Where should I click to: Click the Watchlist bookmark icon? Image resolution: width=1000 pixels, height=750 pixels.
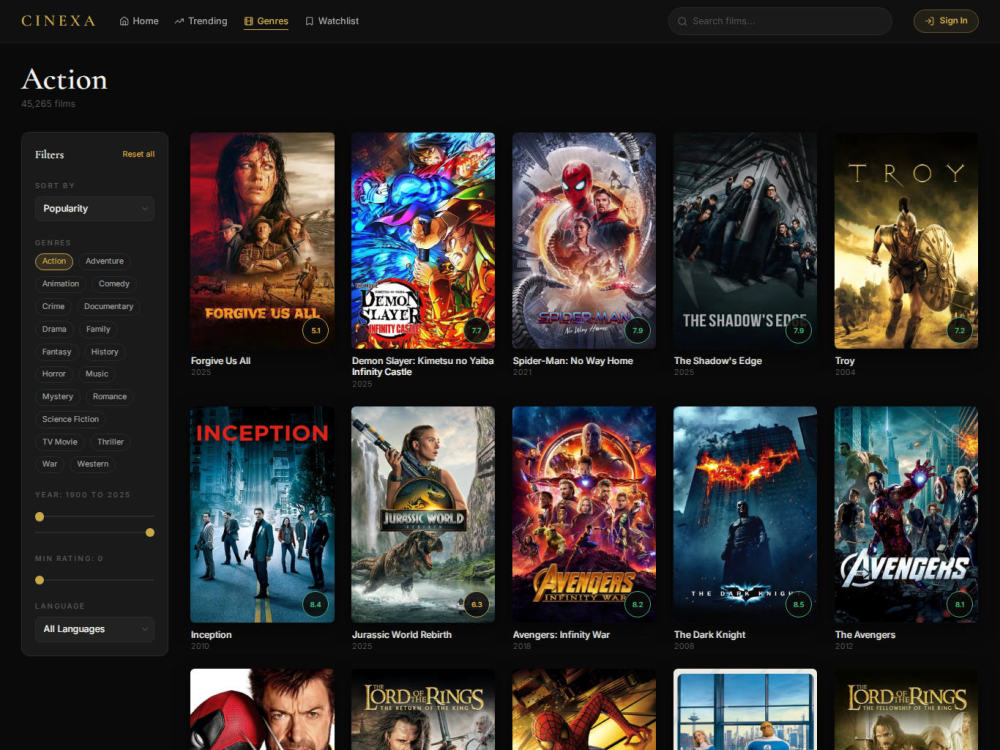point(309,21)
